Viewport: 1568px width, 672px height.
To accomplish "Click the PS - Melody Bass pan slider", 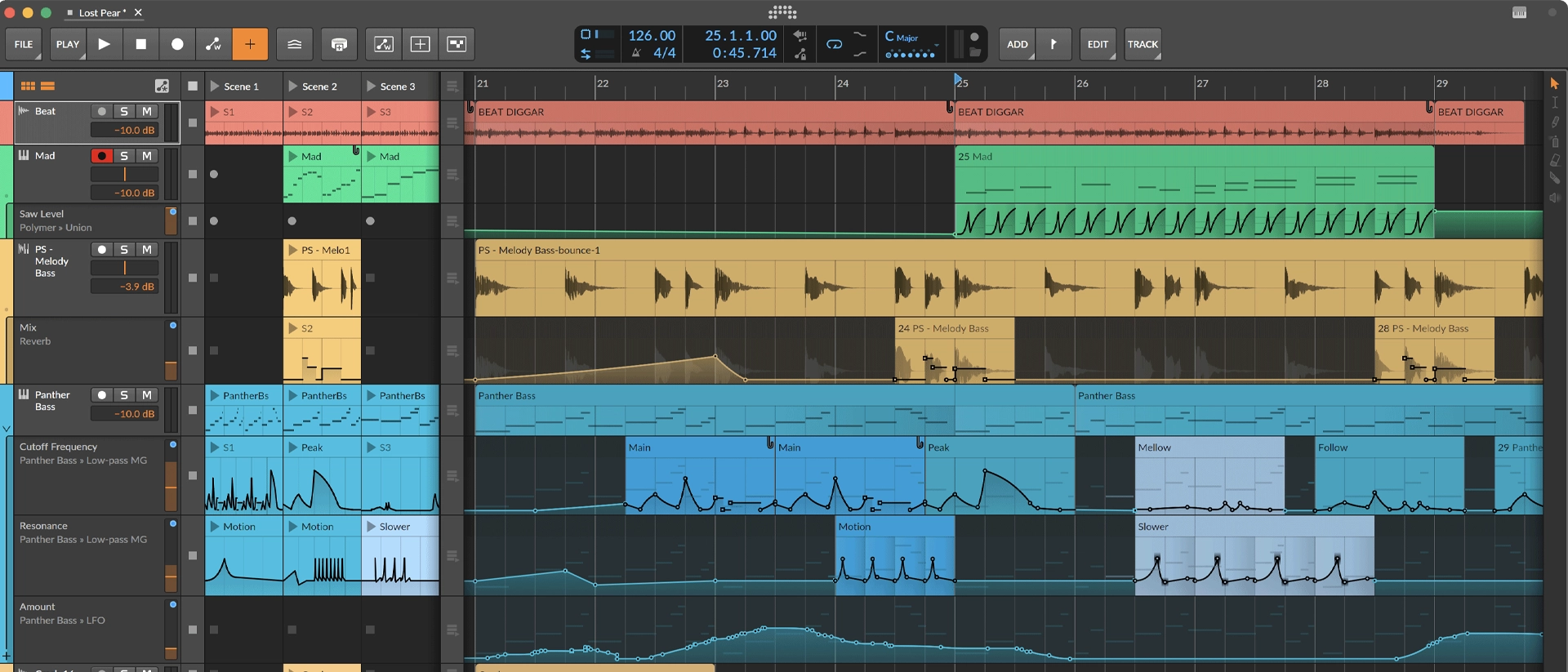I will click(124, 268).
